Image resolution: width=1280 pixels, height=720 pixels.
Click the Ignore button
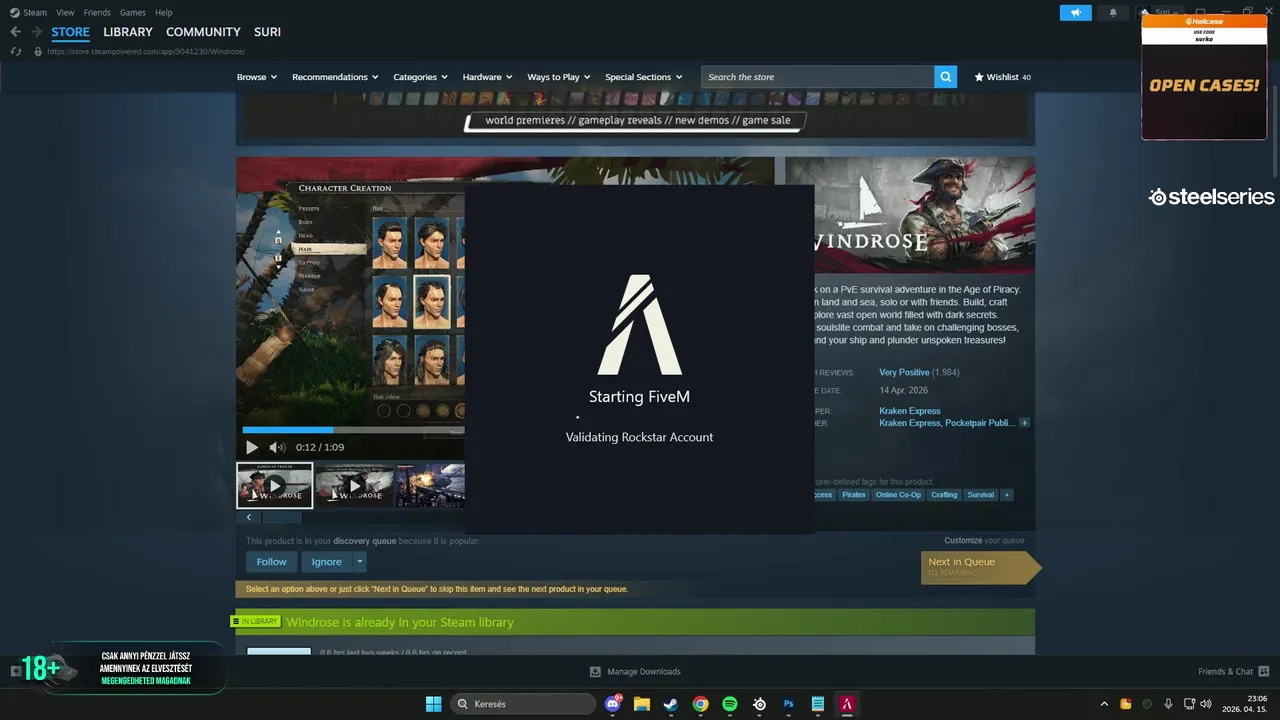pos(326,562)
